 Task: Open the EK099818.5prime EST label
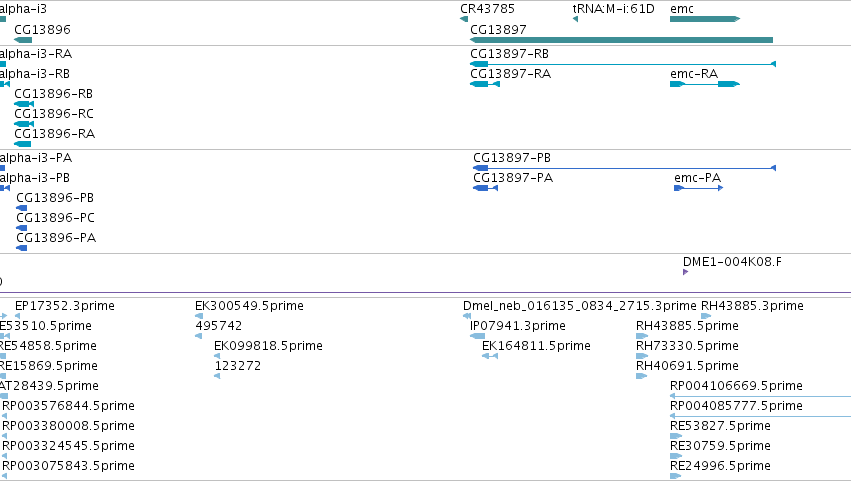[268, 346]
